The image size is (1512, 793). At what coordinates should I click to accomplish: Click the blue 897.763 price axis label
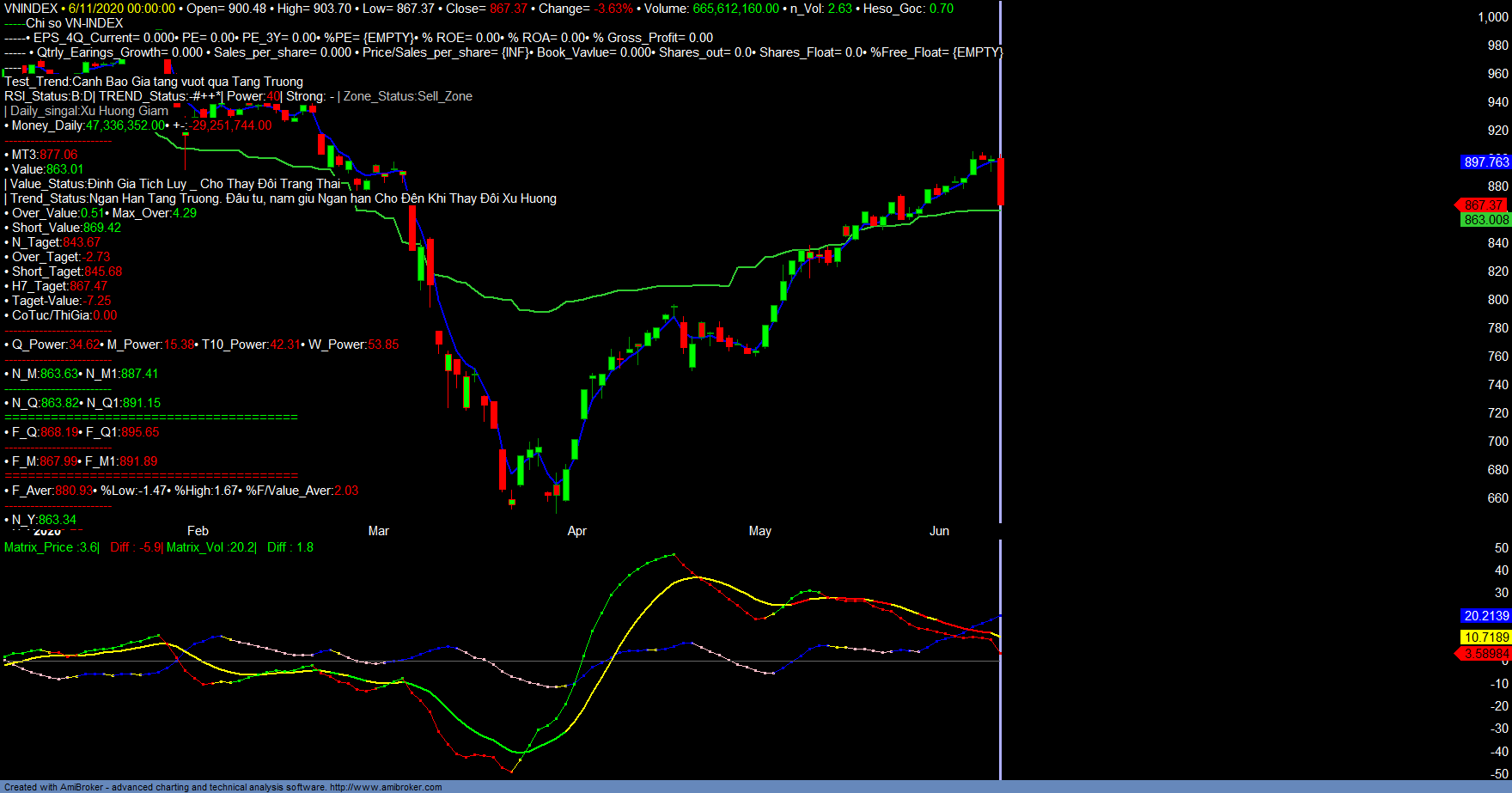pyautogui.click(x=1485, y=162)
